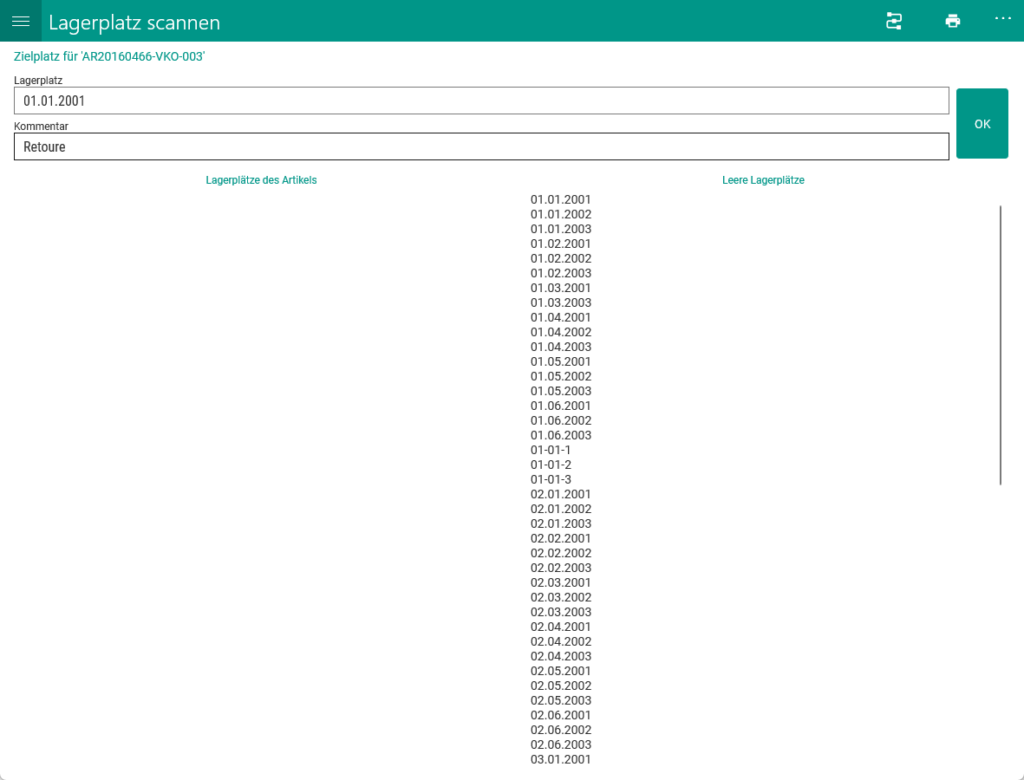Pick storage location 01-01-3
Image resolution: width=1024 pixels, height=780 pixels.
click(x=551, y=480)
